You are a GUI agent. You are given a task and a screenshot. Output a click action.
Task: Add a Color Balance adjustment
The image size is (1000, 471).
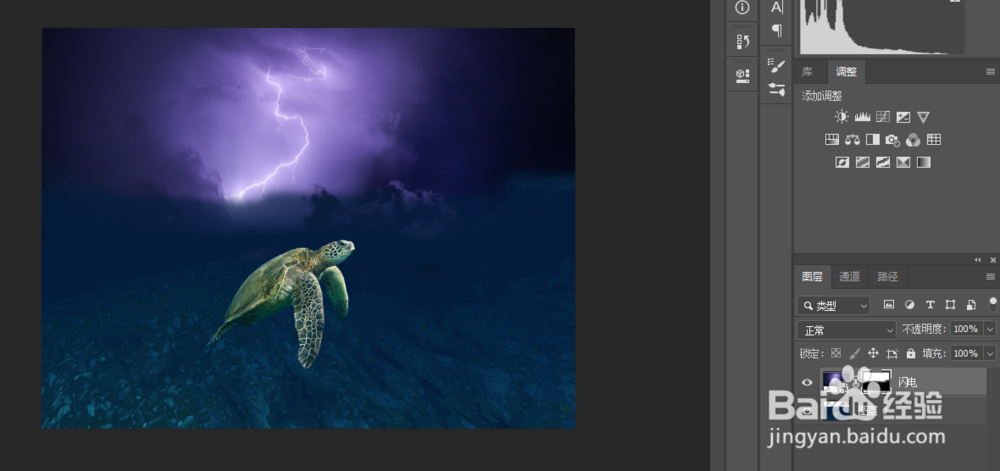pos(852,140)
